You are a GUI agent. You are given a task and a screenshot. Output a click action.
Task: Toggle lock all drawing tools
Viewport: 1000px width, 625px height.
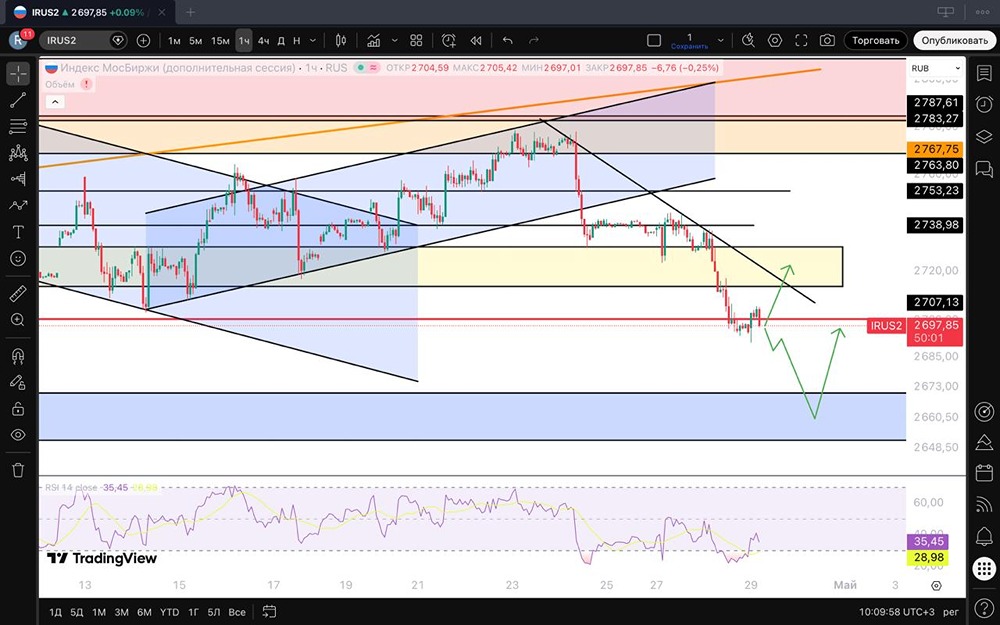[18, 409]
